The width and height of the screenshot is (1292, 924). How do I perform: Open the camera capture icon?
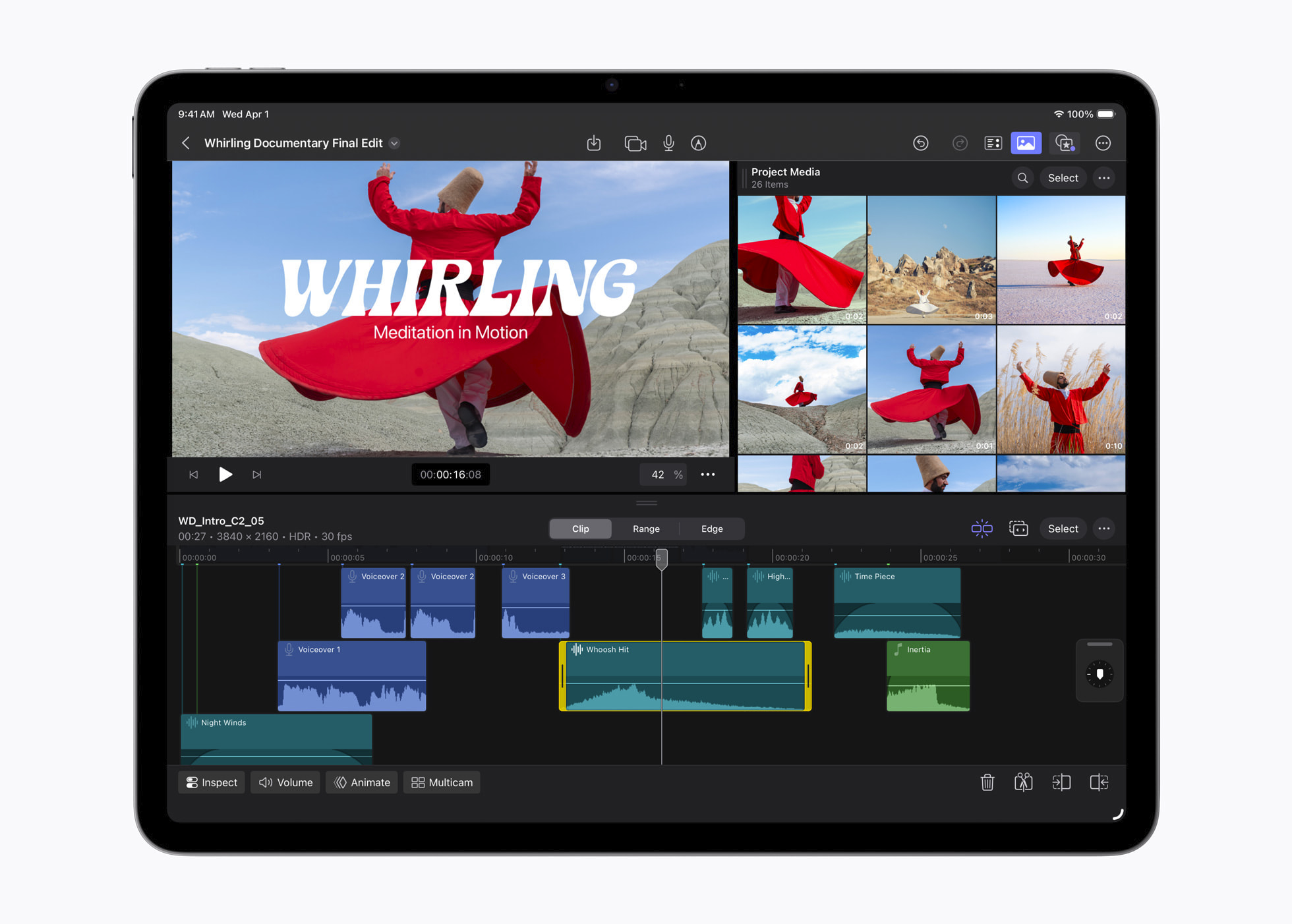[x=635, y=143]
